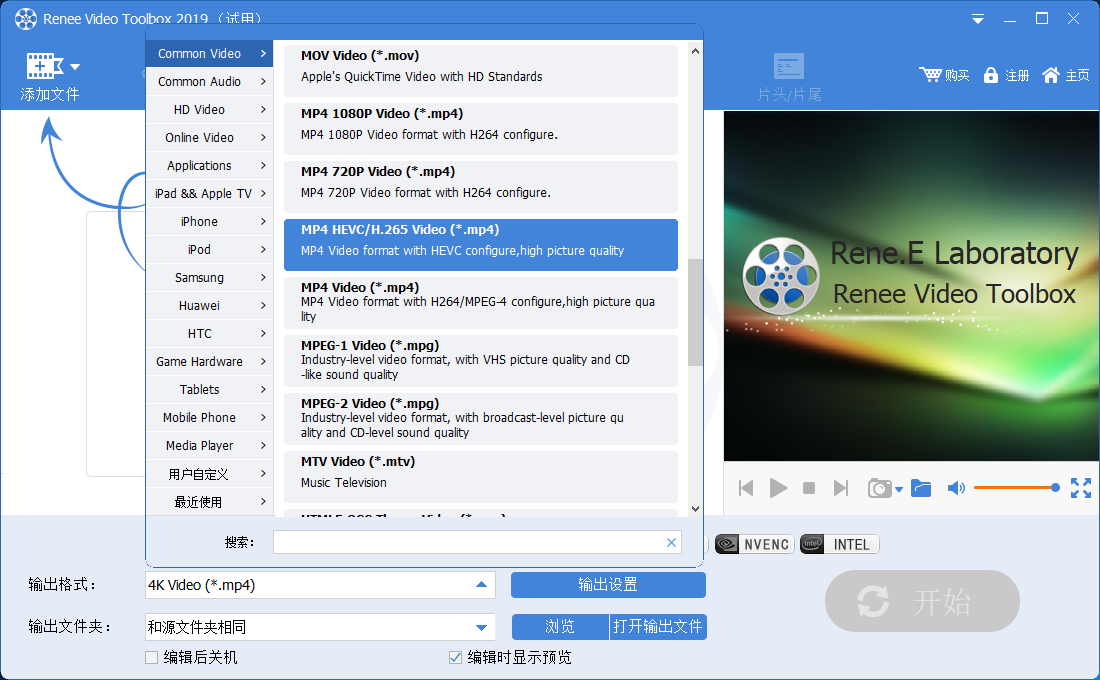
Task: Click the open output file button
Action: (658, 627)
